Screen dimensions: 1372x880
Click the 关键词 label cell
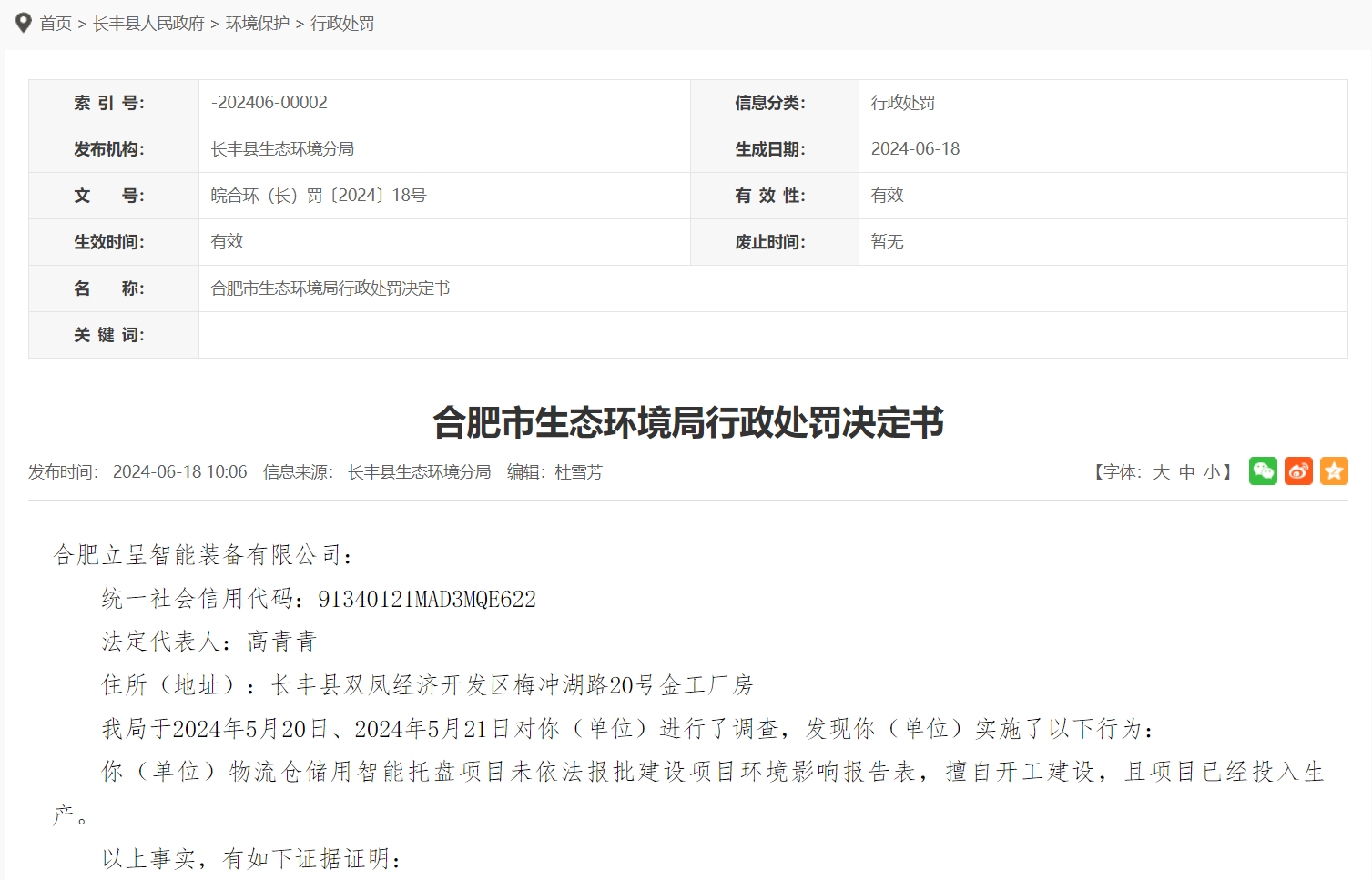pos(114,335)
